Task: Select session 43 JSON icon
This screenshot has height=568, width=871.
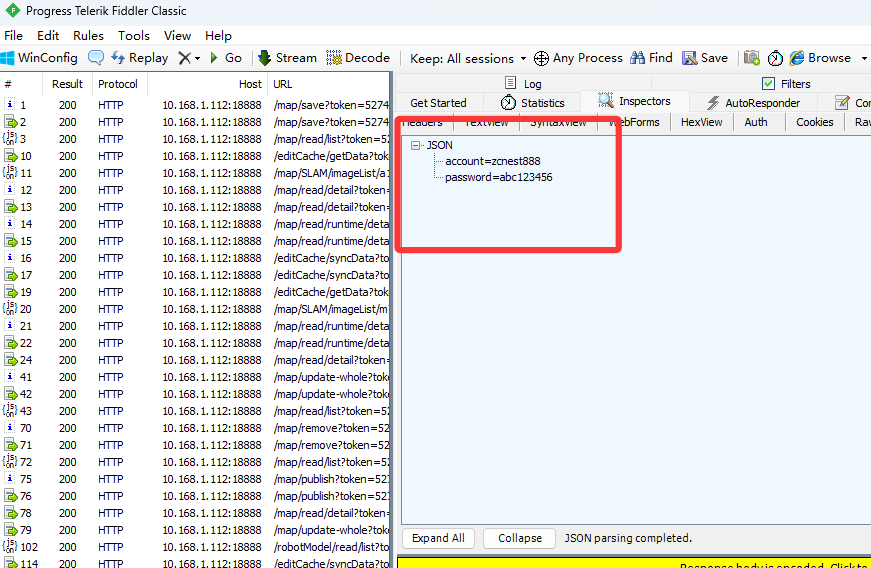Action: click(x=10, y=411)
